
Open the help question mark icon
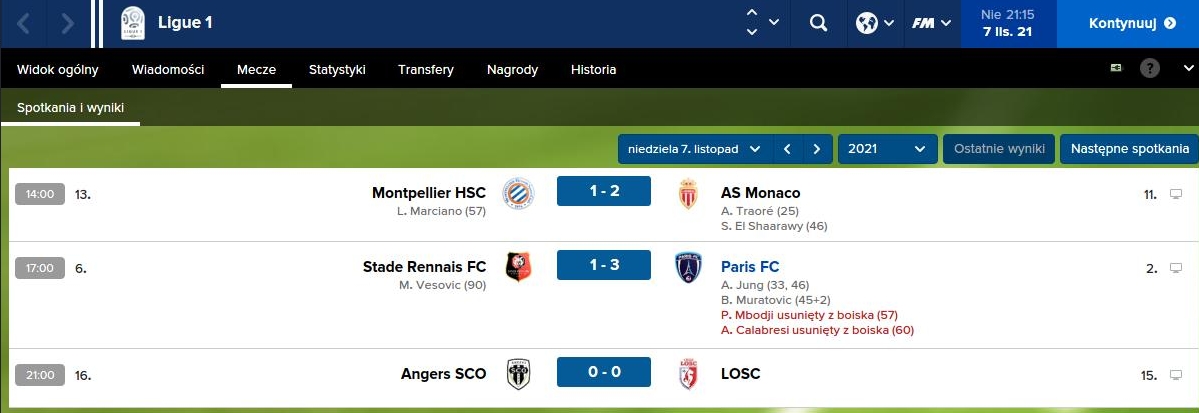(x=1151, y=69)
